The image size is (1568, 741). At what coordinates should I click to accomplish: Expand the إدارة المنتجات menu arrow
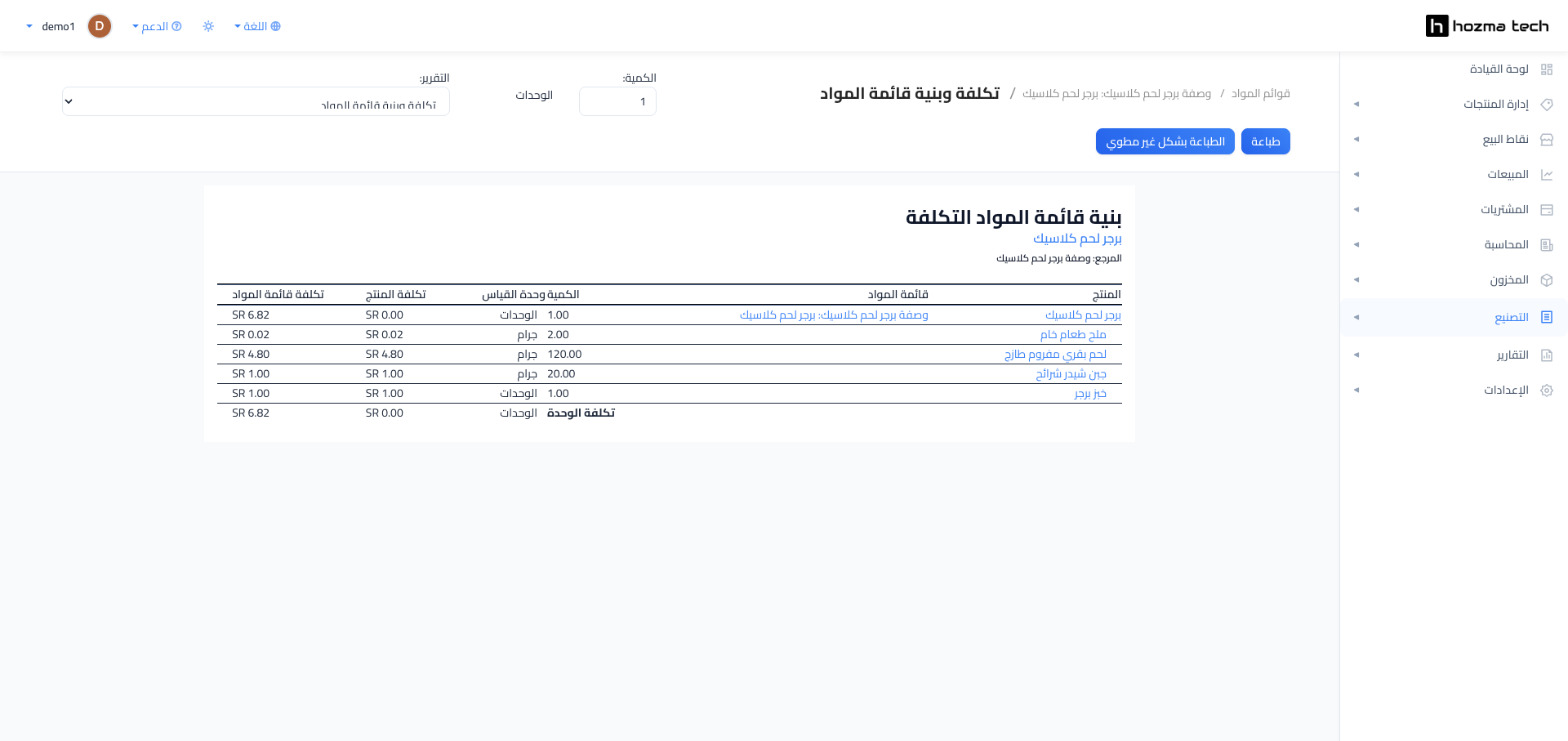click(1356, 105)
